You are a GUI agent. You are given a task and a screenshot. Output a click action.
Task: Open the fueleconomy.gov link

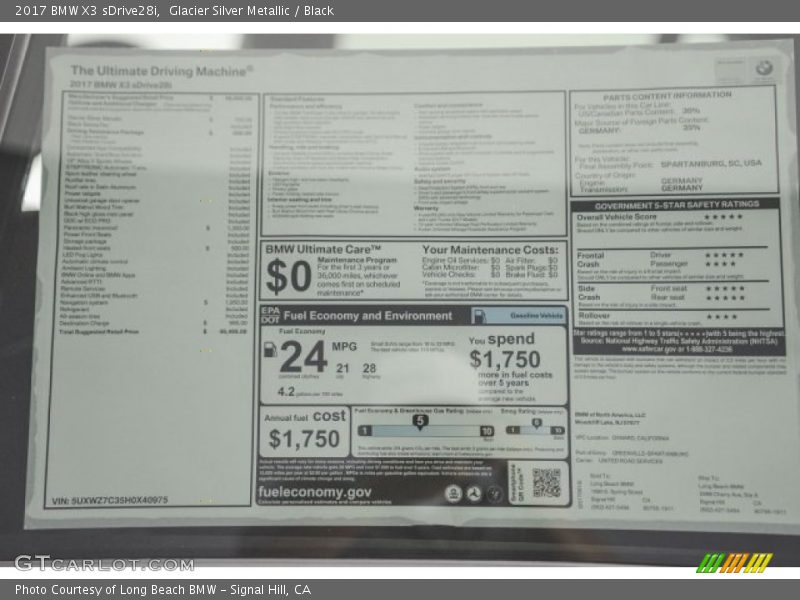click(314, 492)
